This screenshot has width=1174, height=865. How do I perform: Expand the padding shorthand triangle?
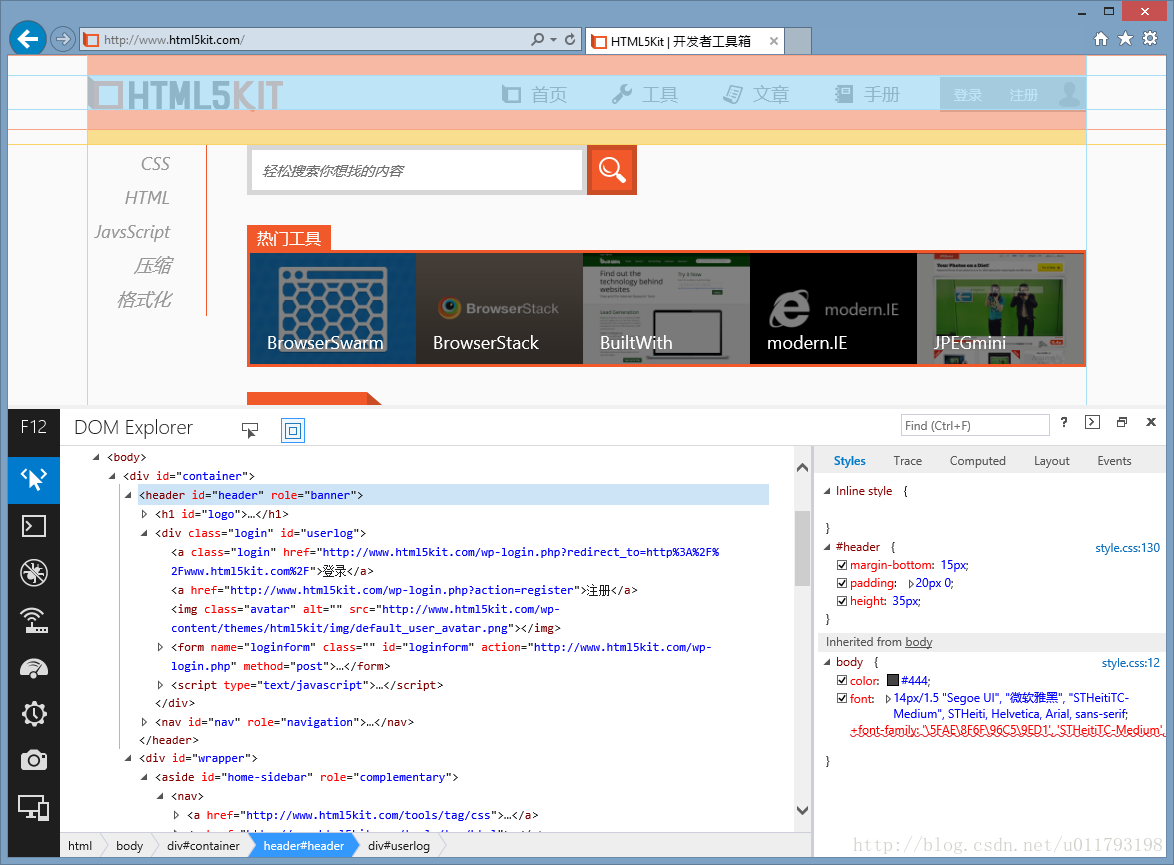coord(911,583)
